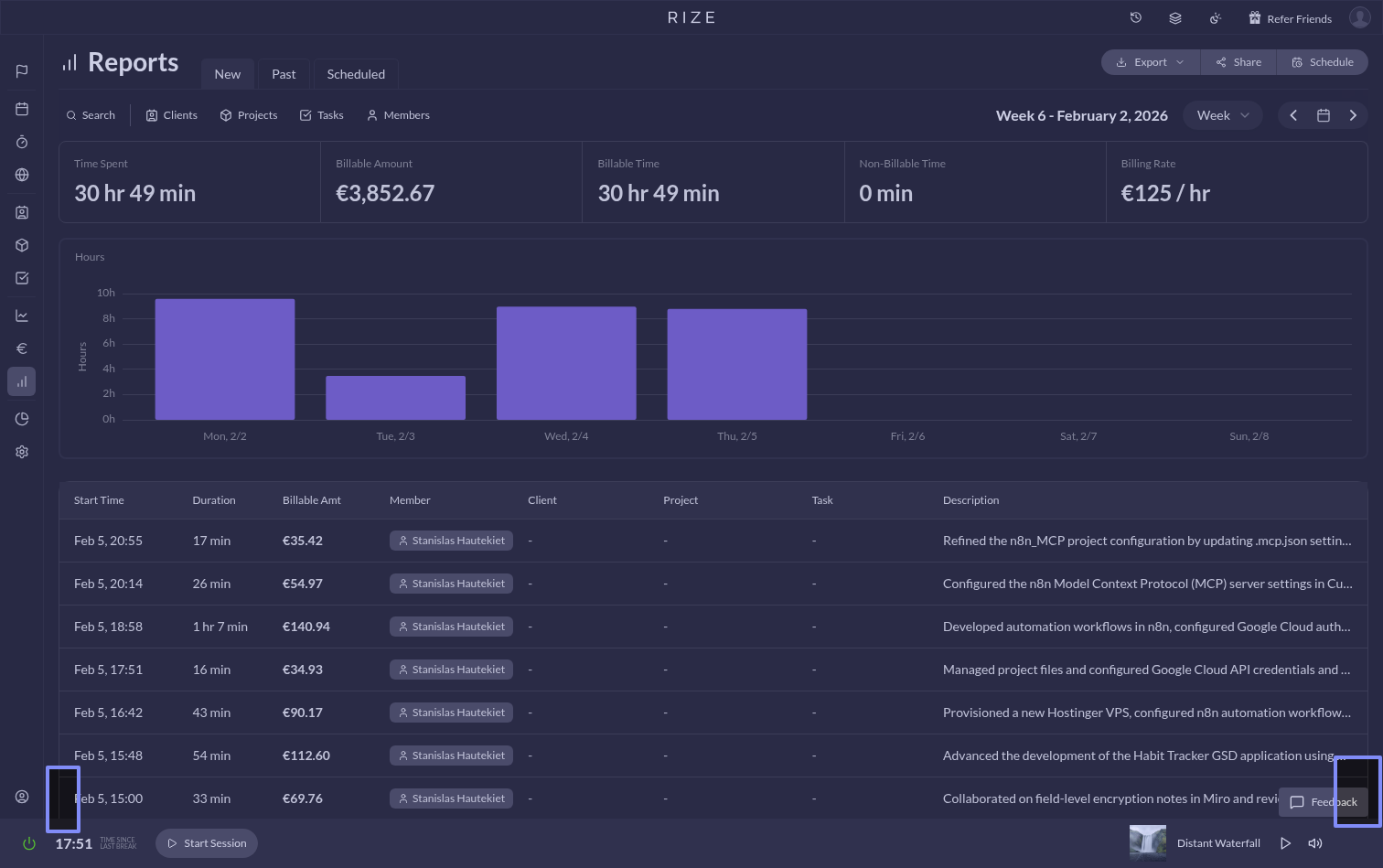Screen dimensions: 1383x868
Task: Open the globe icon in sidebar
Action: (22, 175)
